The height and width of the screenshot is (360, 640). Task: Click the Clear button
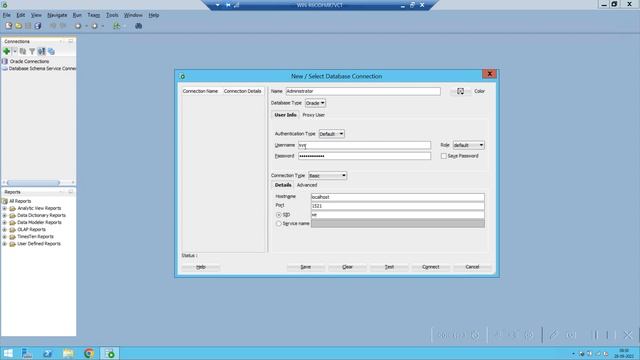(347, 267)
